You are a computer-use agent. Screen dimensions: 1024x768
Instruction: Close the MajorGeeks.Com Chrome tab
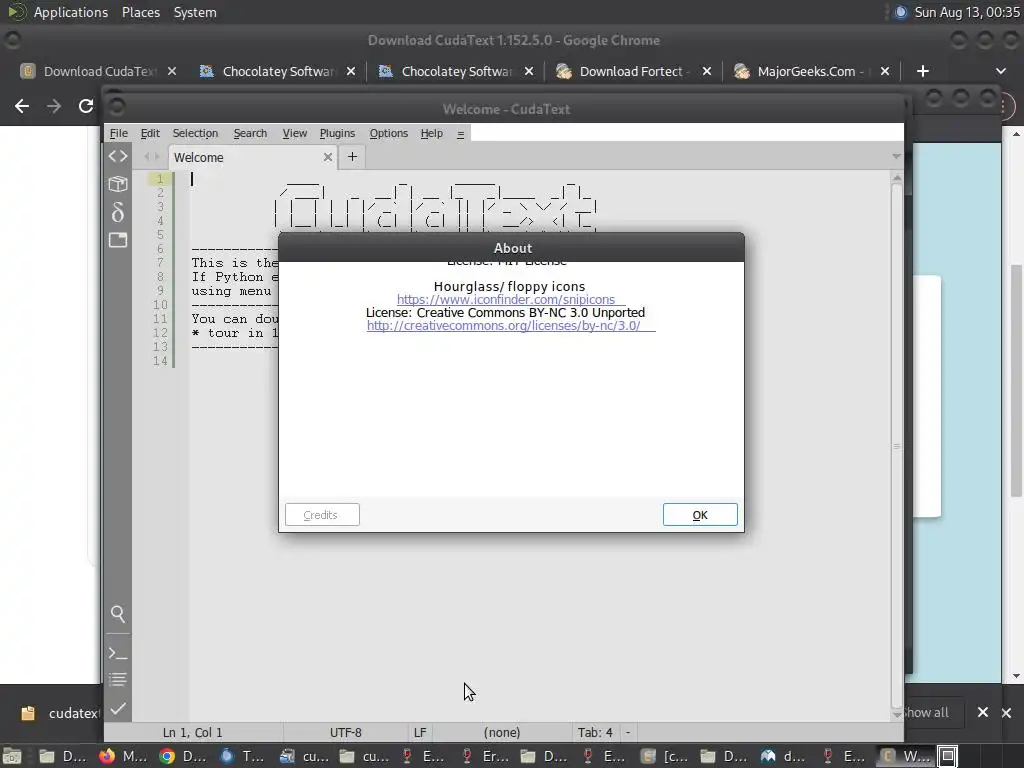(x=885, y=71)
